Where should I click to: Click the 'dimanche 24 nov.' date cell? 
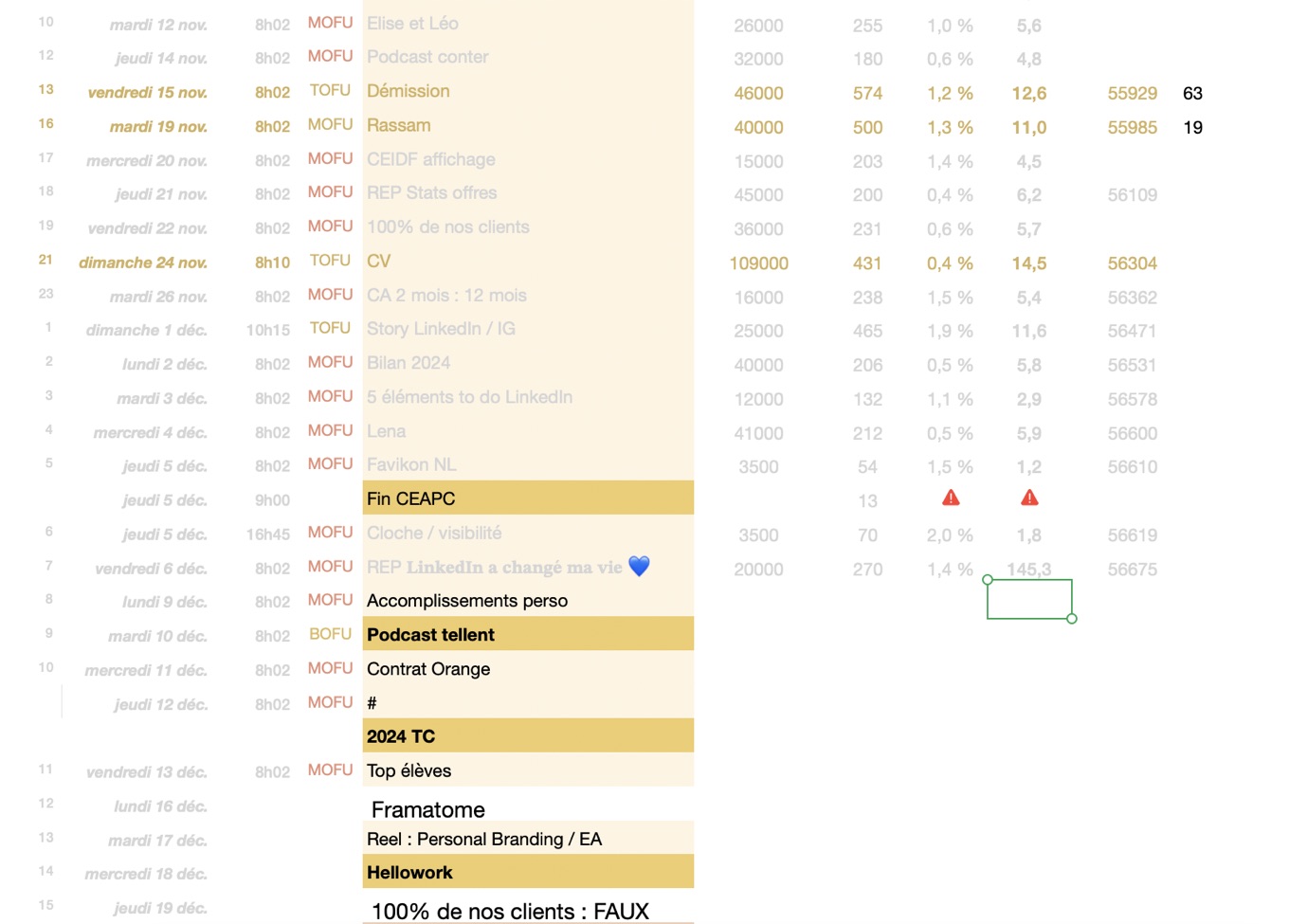pos(143,263)
